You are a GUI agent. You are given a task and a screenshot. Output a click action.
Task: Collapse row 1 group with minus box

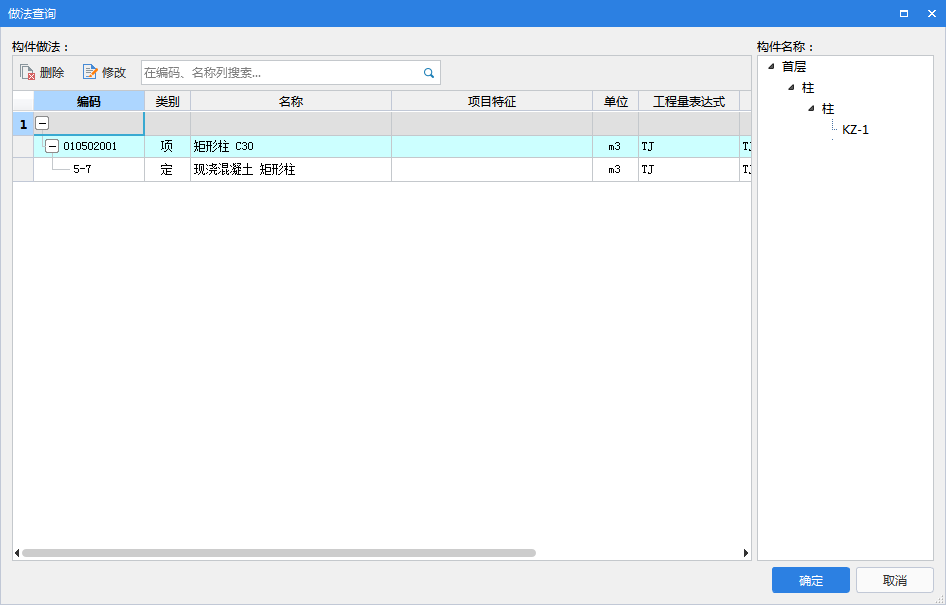point(42,124)
